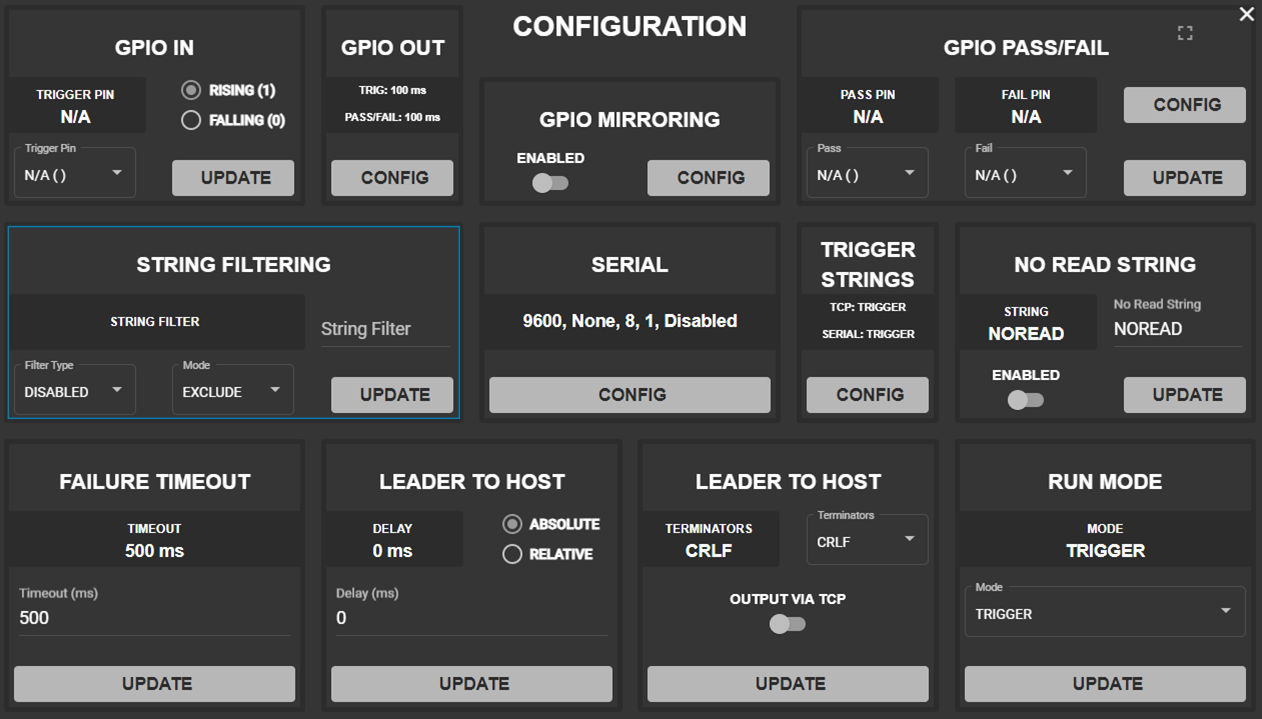The height and width of the screenshot is (719, 1262).
Task: Toggle No Read String enabled switch
Action: (x=1025, y=400)
